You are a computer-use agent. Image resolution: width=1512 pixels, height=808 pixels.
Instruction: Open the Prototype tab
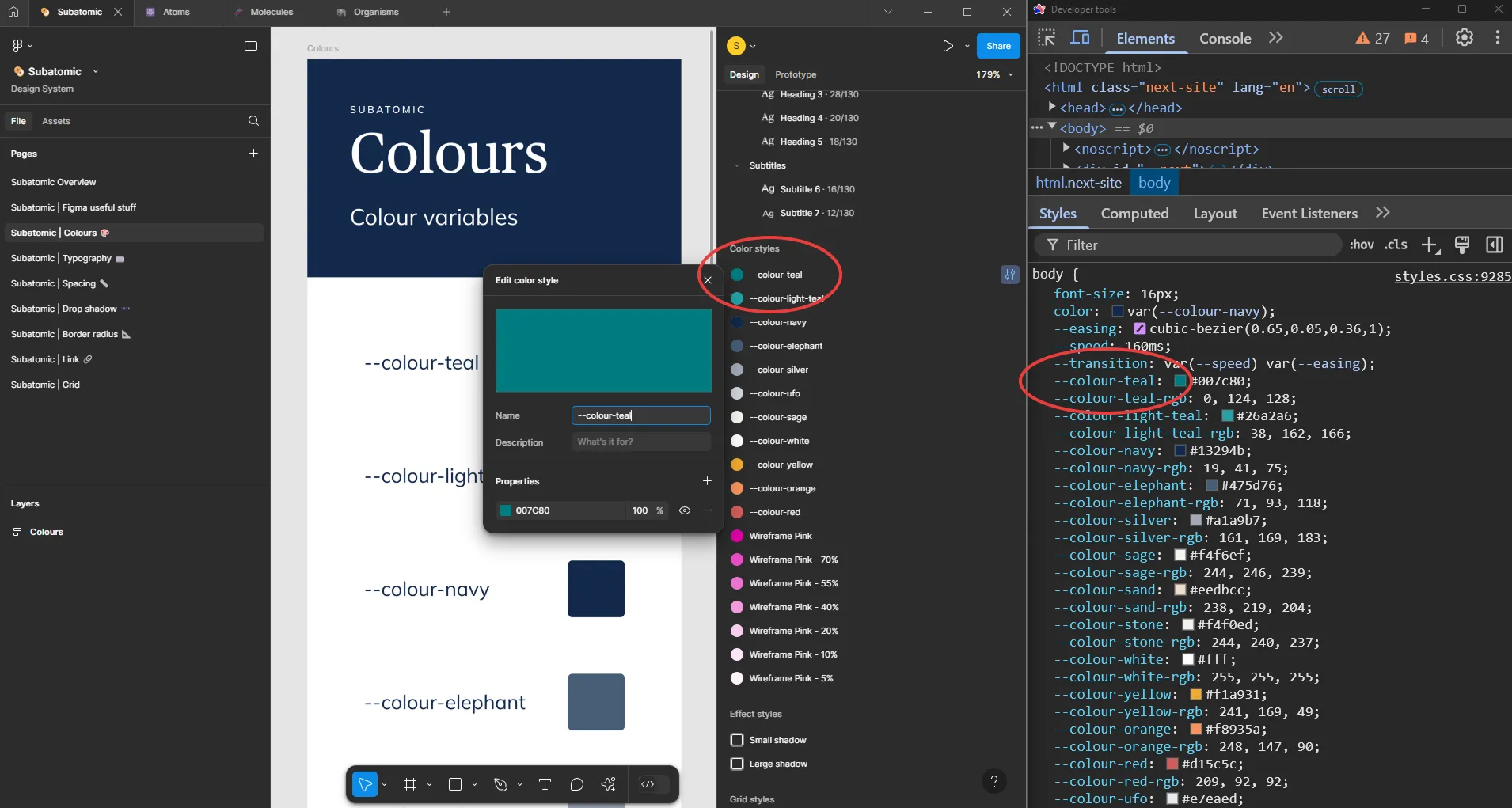(796, 74)
